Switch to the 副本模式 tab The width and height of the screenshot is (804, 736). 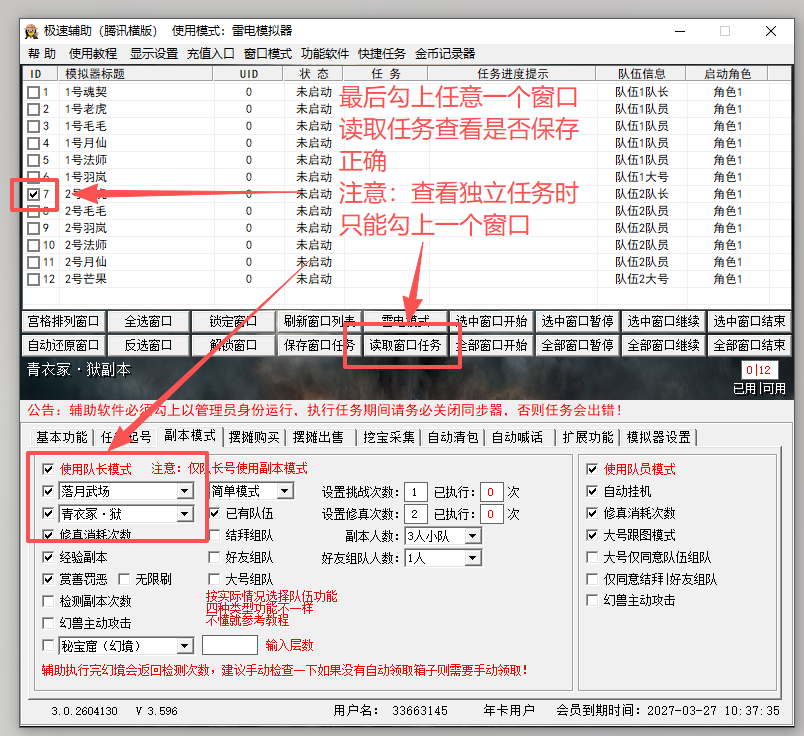[190, 435]
